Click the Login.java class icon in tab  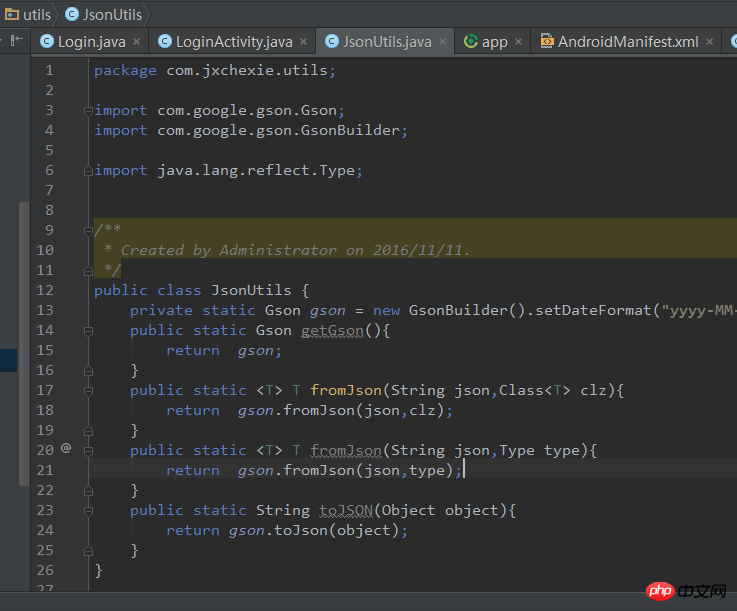[x=46, y=41]
